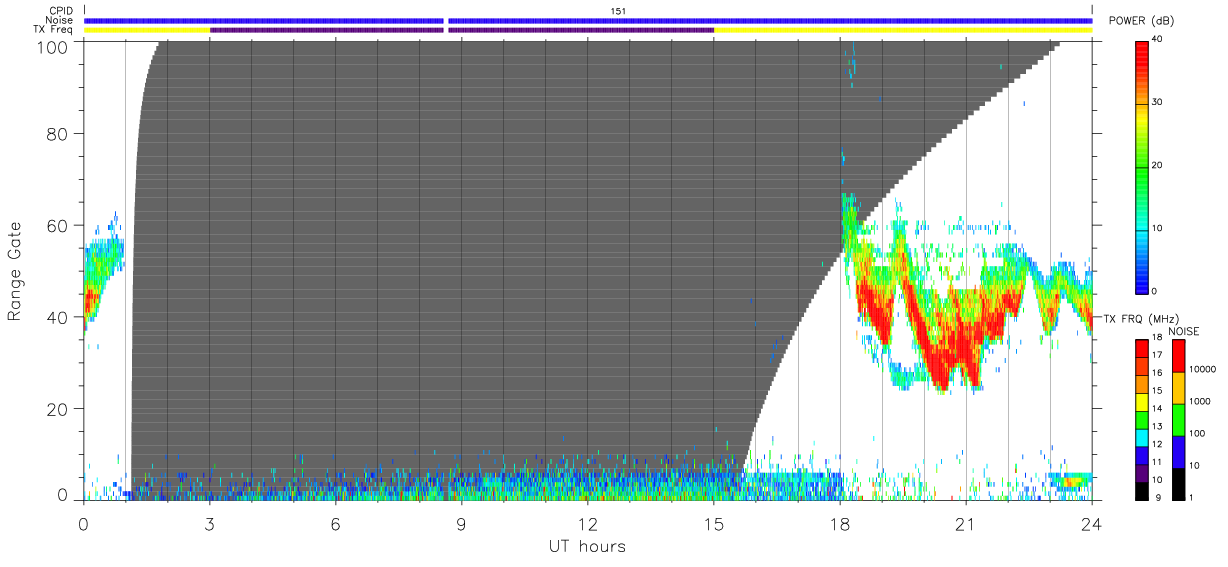This screenshot has height=567, width=1228.
Task: Click the 'Noise' row label
Action: [x=60, y=20]
